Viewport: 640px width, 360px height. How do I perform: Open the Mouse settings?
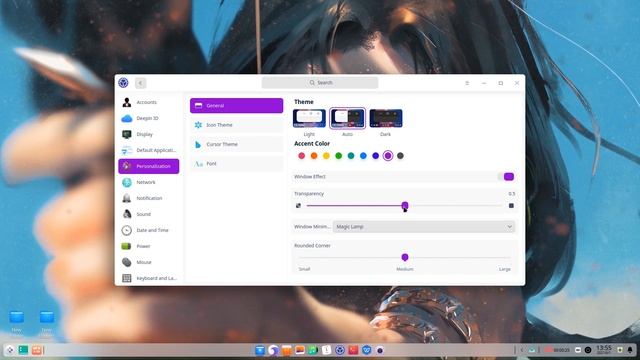[149, 262]
